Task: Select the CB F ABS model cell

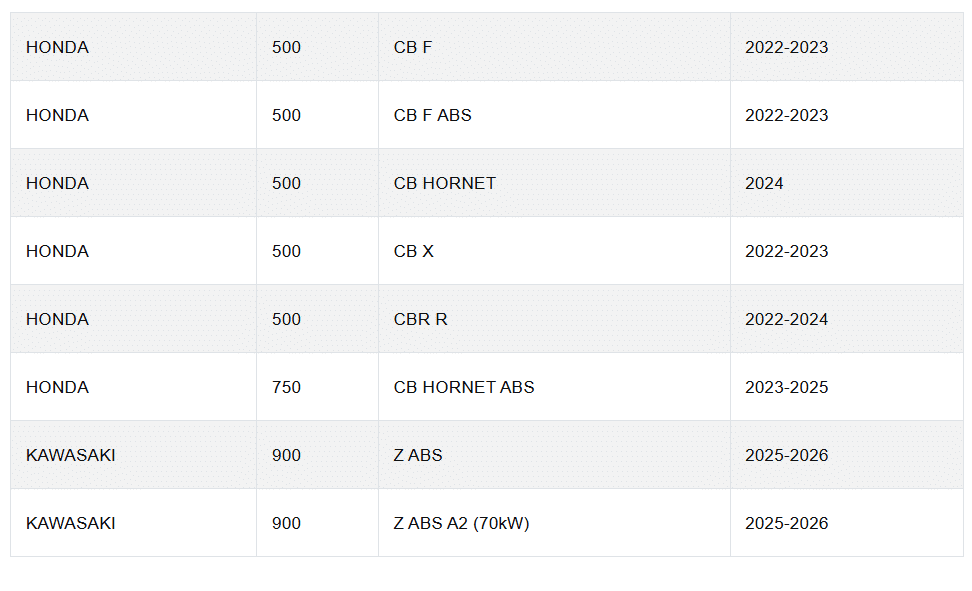Action: click(x=432, y=115)
